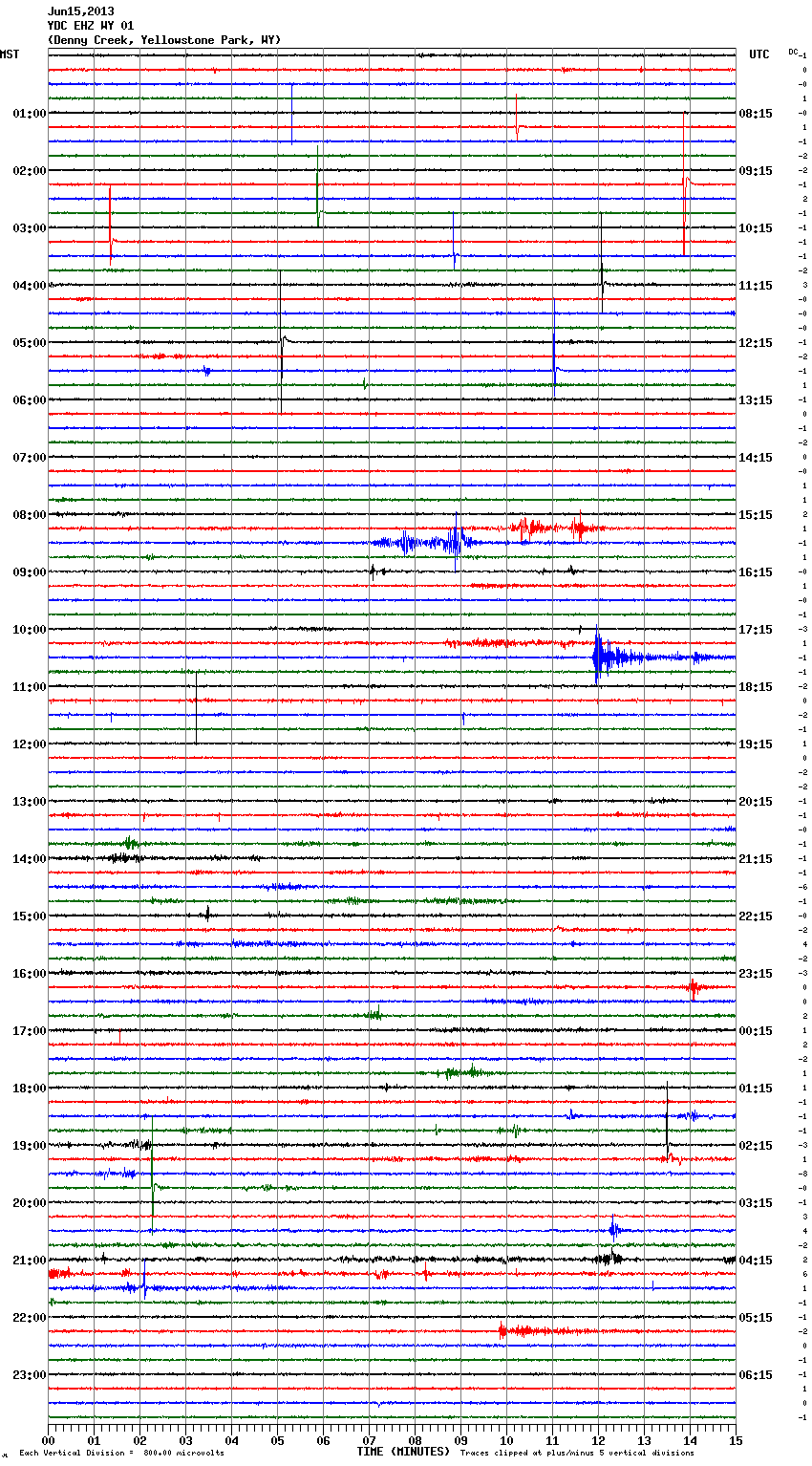Image resolution: width=812 pixels, height=1466 pixels.
Task: Click the 02:15 UTC time label
Action: pyautogui.click(x=756, y=1146)
